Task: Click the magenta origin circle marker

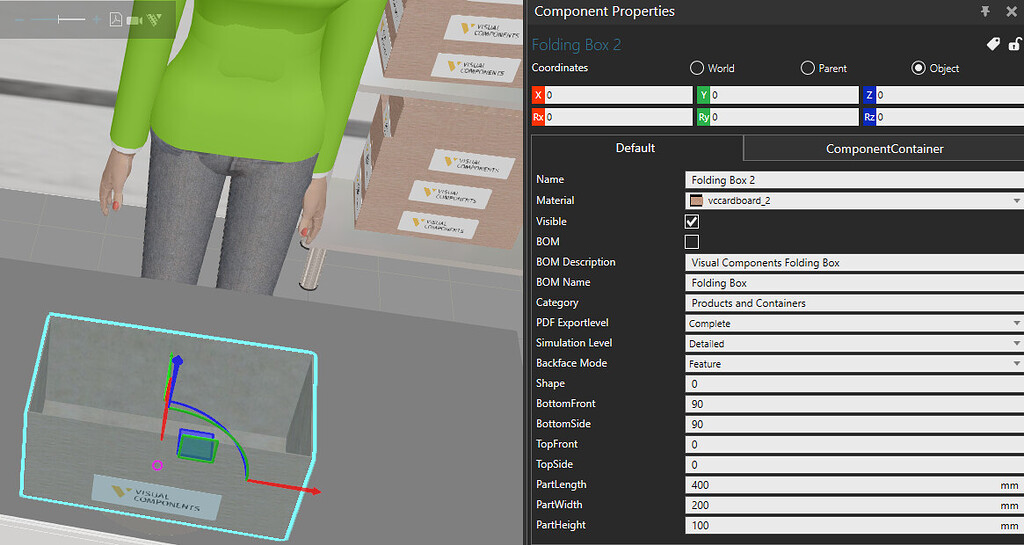Action: click(x=157, y=465)
